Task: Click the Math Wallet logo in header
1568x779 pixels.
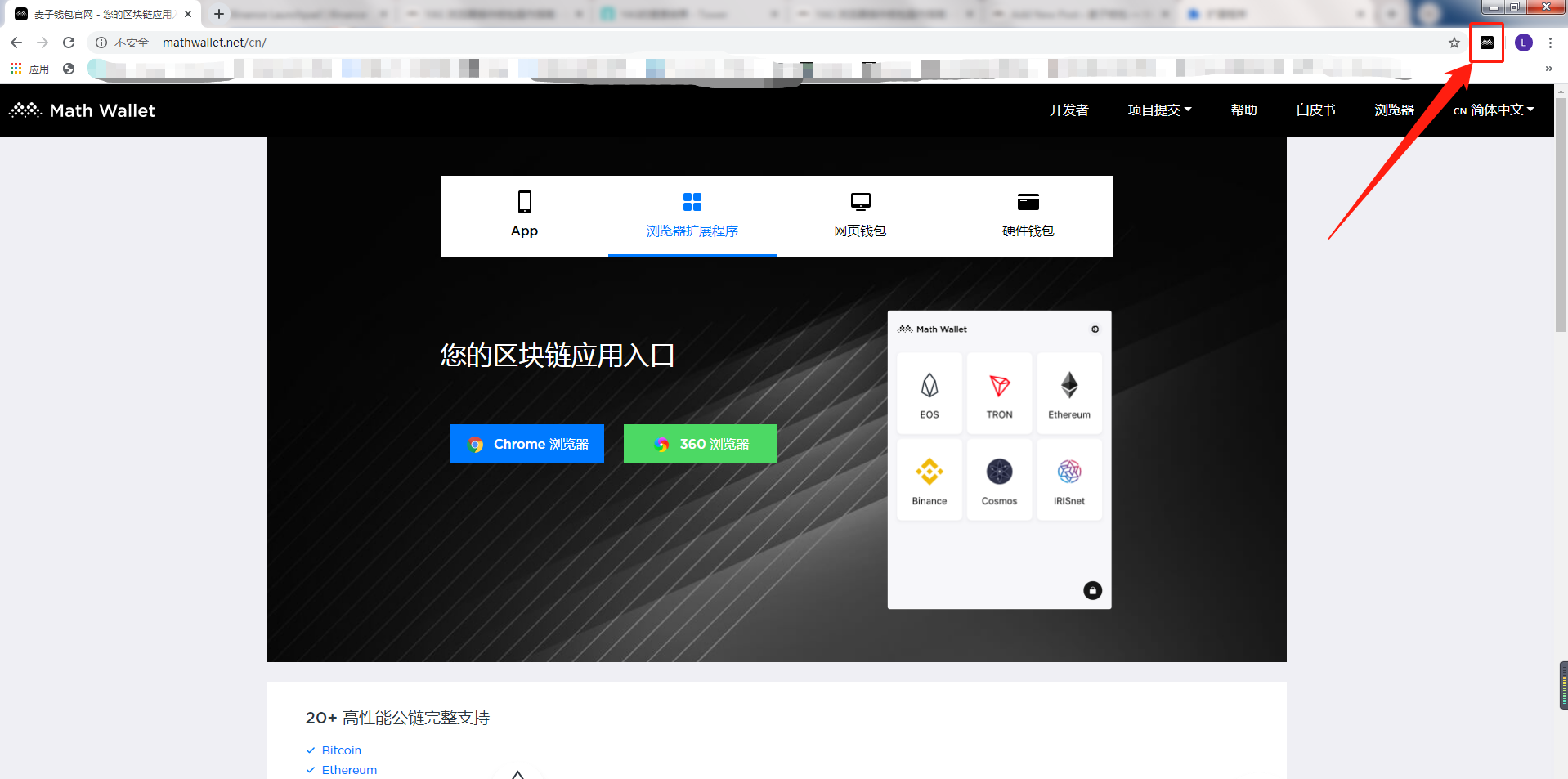Action: click(82, 110)
